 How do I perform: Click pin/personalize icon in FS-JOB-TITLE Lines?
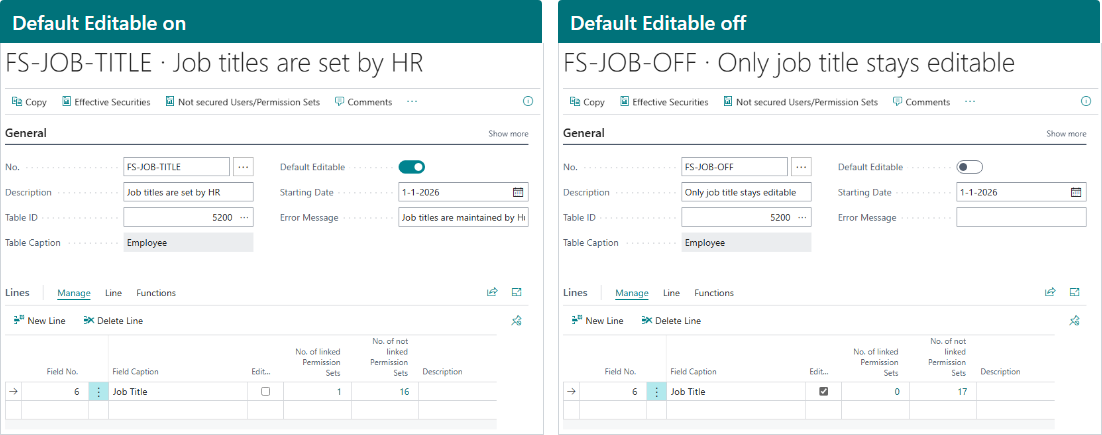click(517, 321)
